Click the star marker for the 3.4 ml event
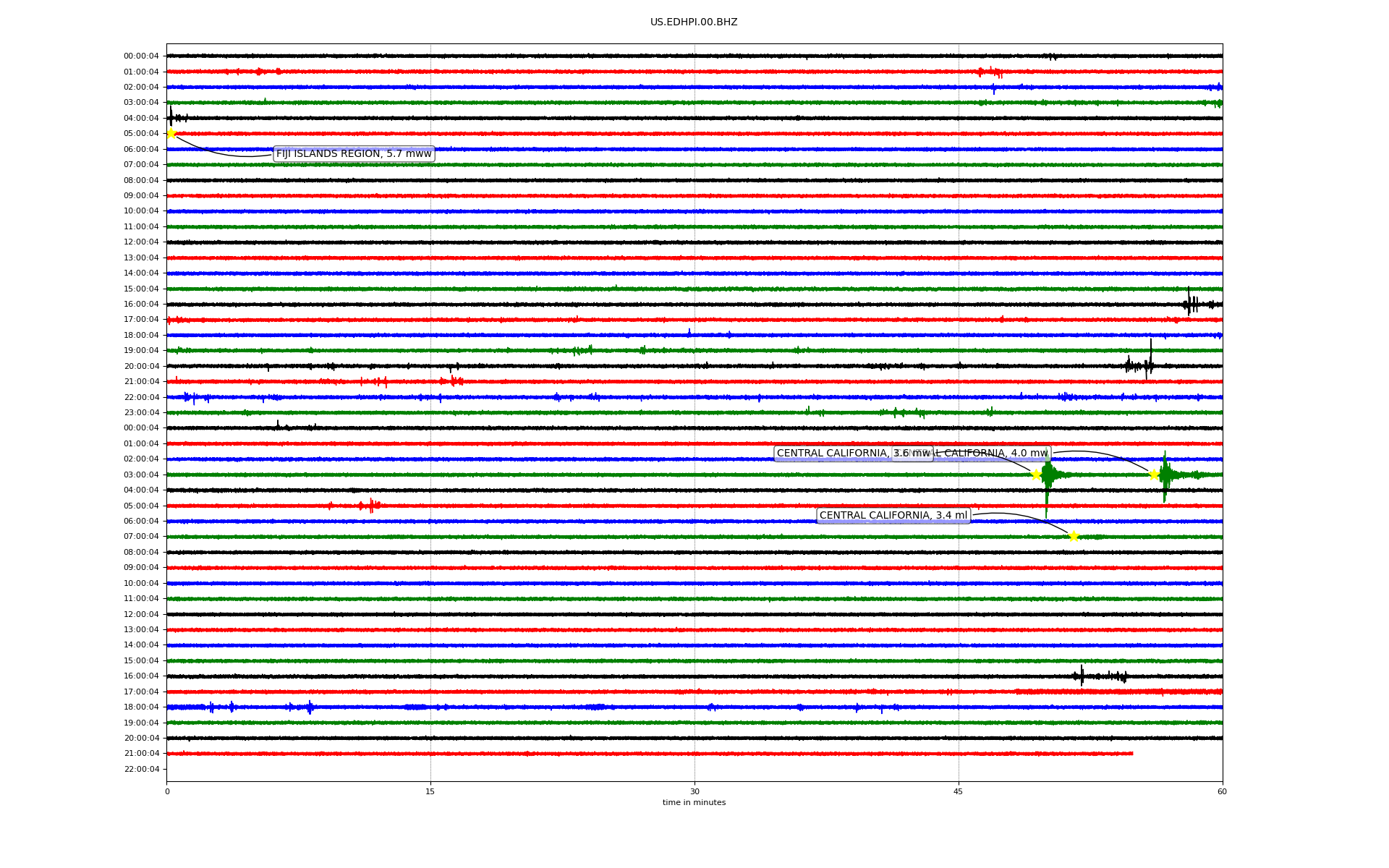This screenshot has height=868, width=1389. (1074, 536)
